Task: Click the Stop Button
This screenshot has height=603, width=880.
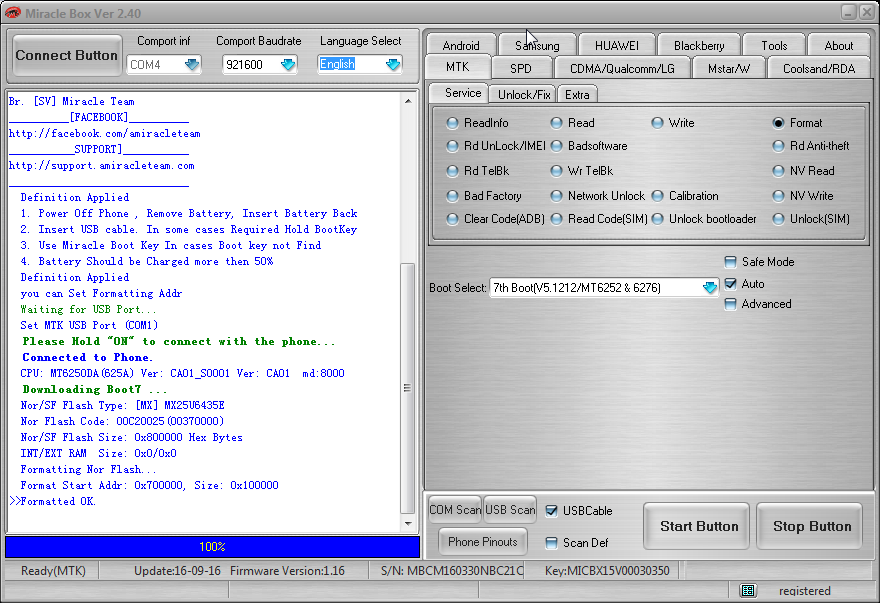Action: tap(809, 526)
